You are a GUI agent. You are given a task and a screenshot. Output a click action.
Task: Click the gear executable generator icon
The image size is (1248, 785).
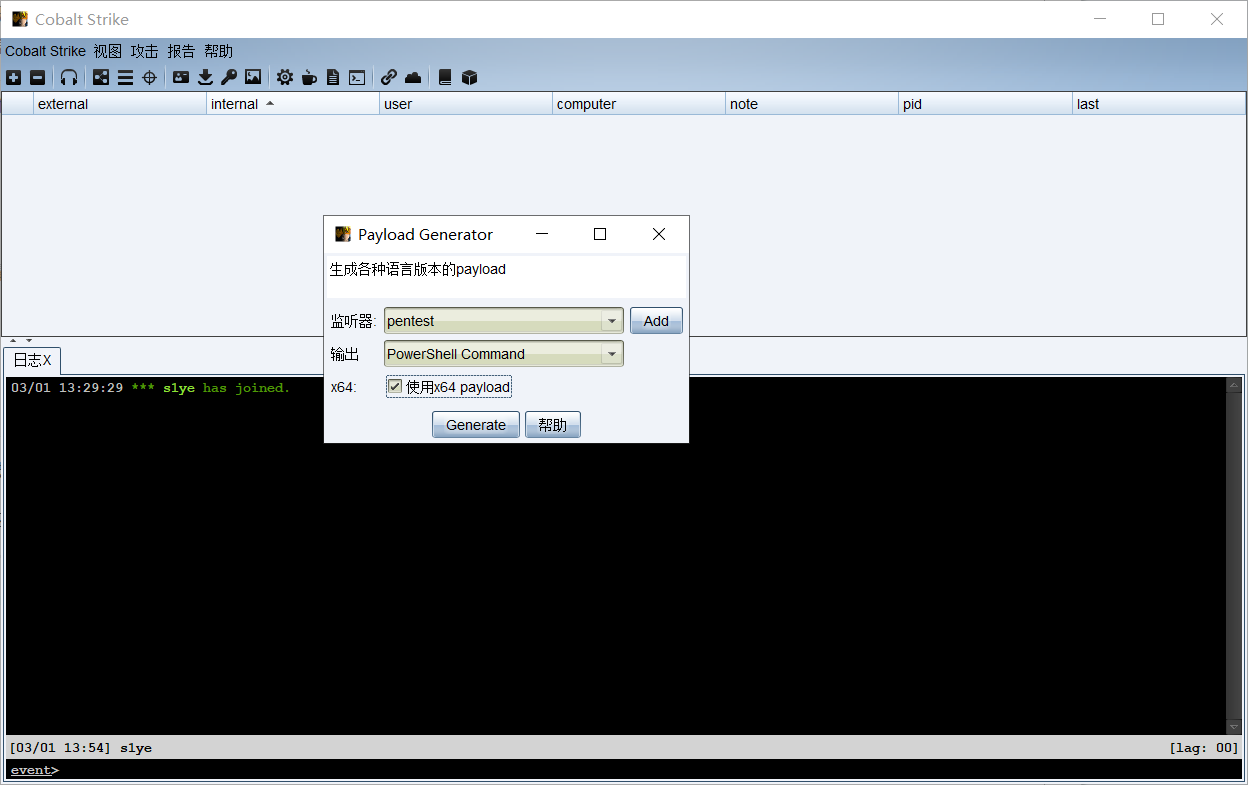pyautogui.click(x=285, y=77)
